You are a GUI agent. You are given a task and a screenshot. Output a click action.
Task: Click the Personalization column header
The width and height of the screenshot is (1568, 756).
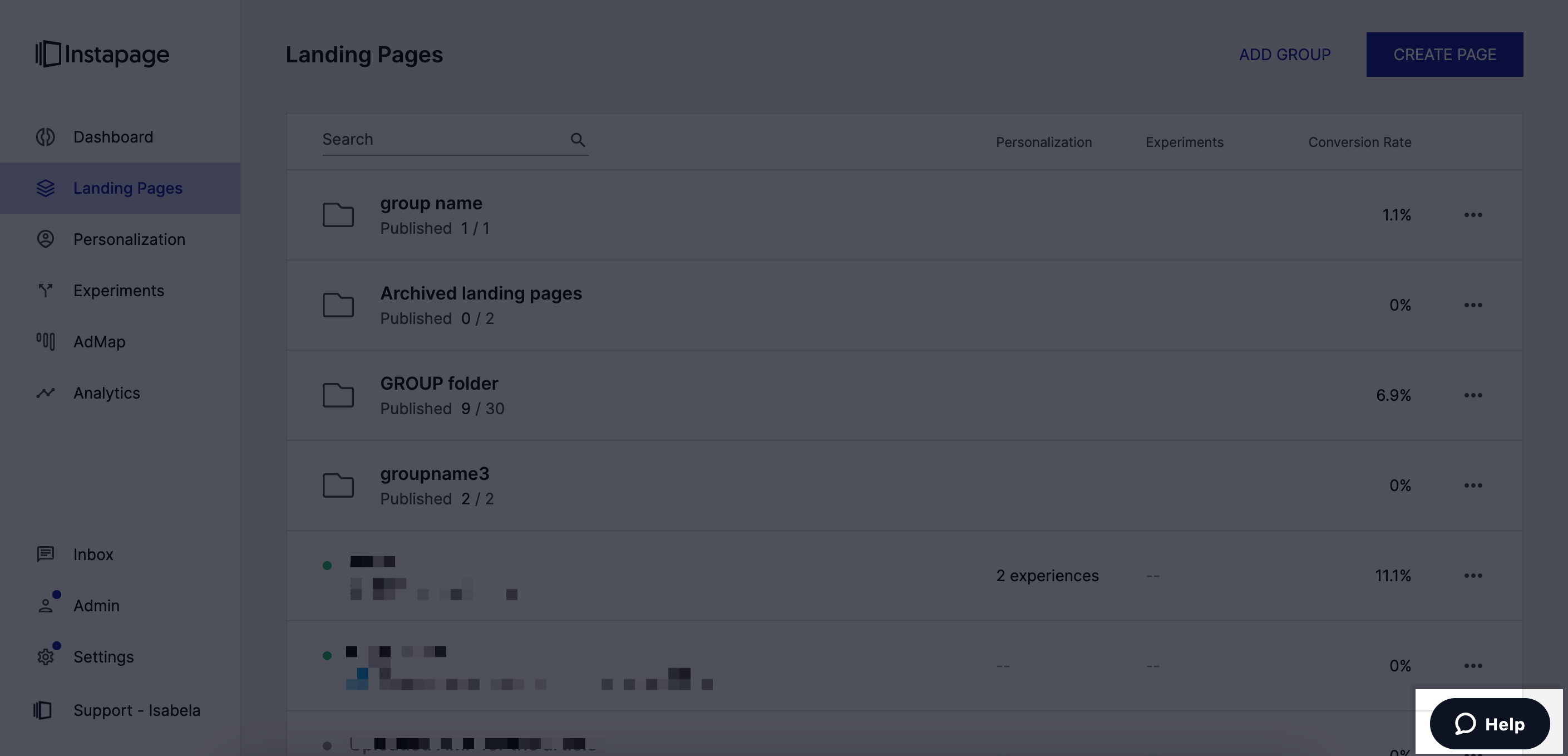1043,142
